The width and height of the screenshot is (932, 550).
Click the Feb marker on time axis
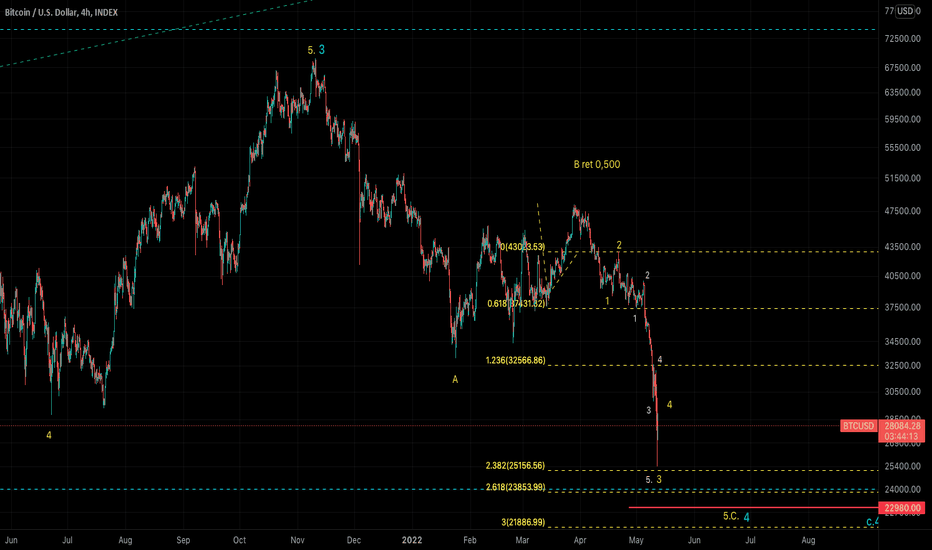point(470,540)
